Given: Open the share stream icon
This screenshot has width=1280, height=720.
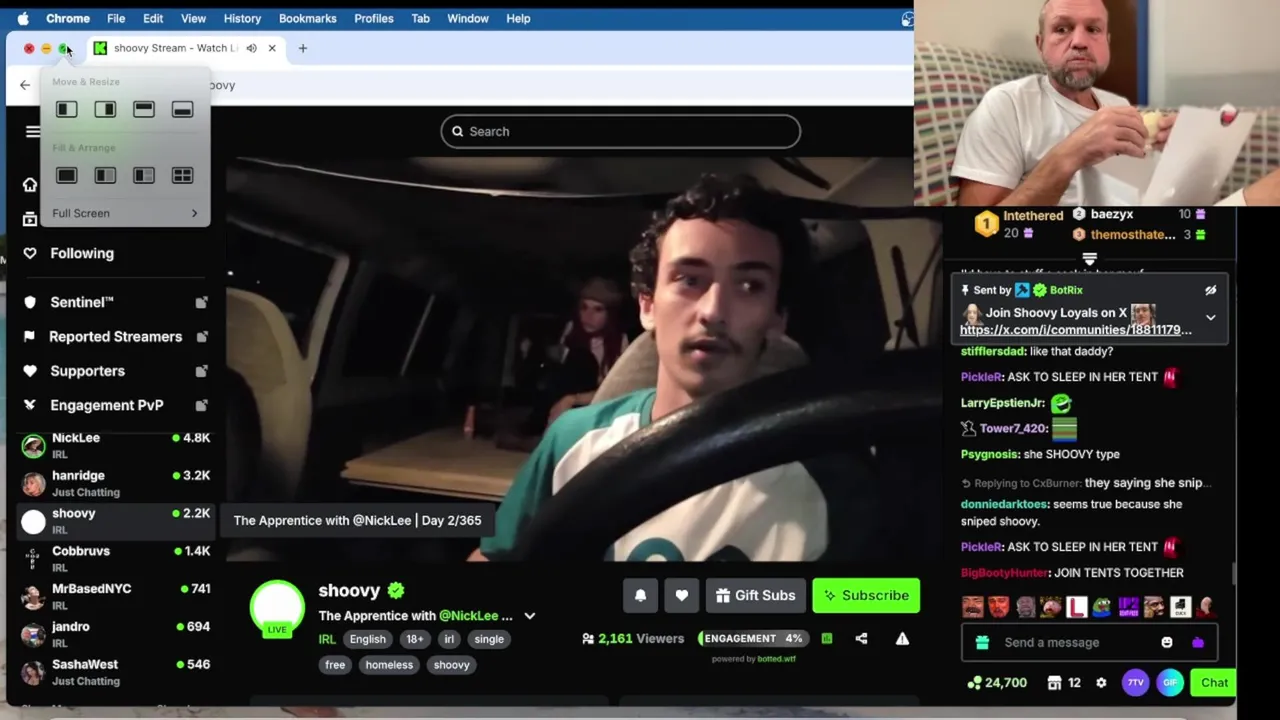Looking at the screenshot, I should pyautogui.click(x=861, y=638).
